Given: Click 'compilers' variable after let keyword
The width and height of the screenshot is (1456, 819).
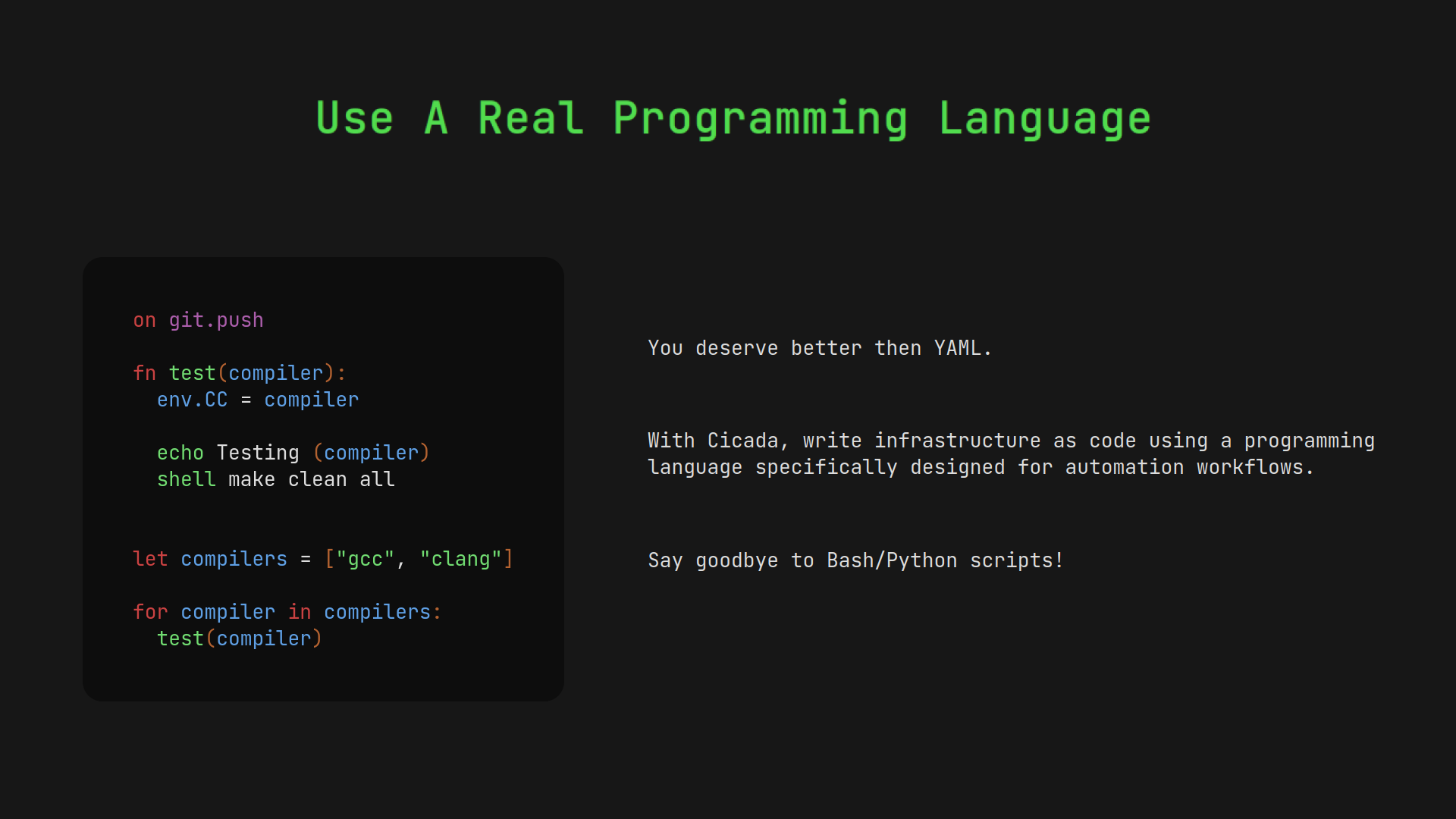Looking at the screenshot, I should click(x=234, y=559).
